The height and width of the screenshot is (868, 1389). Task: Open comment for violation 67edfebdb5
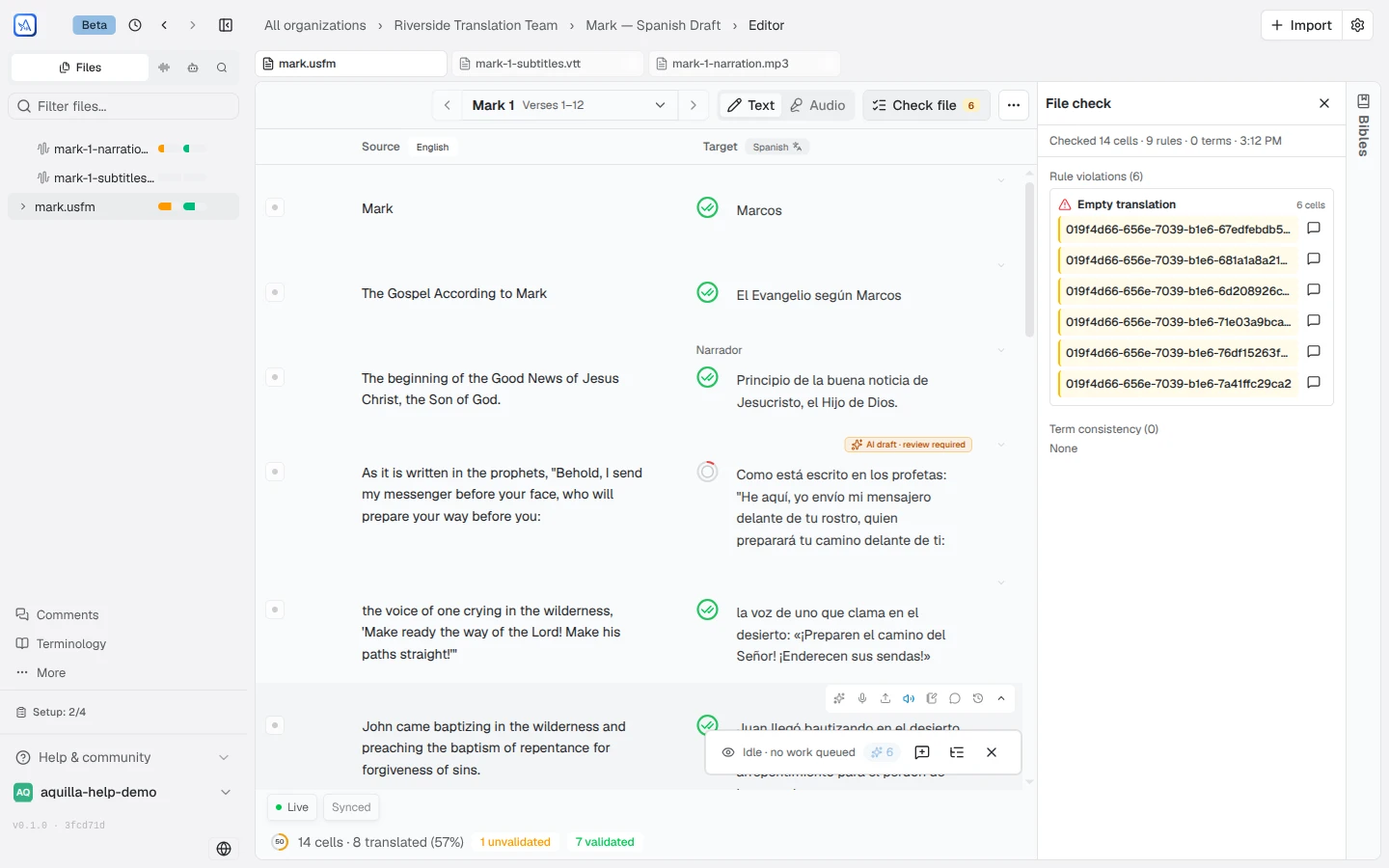[1314, 229]
